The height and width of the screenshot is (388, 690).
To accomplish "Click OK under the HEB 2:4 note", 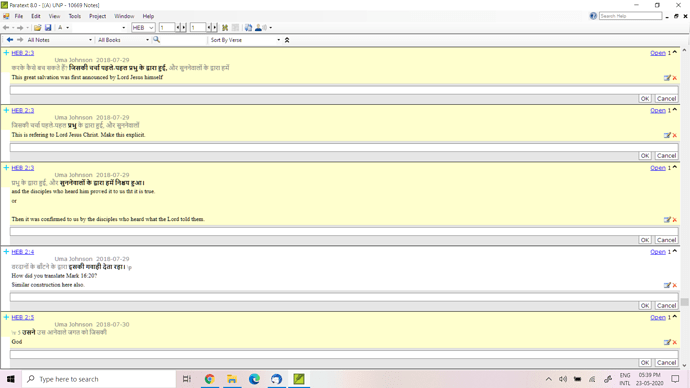I will (645, 305).
